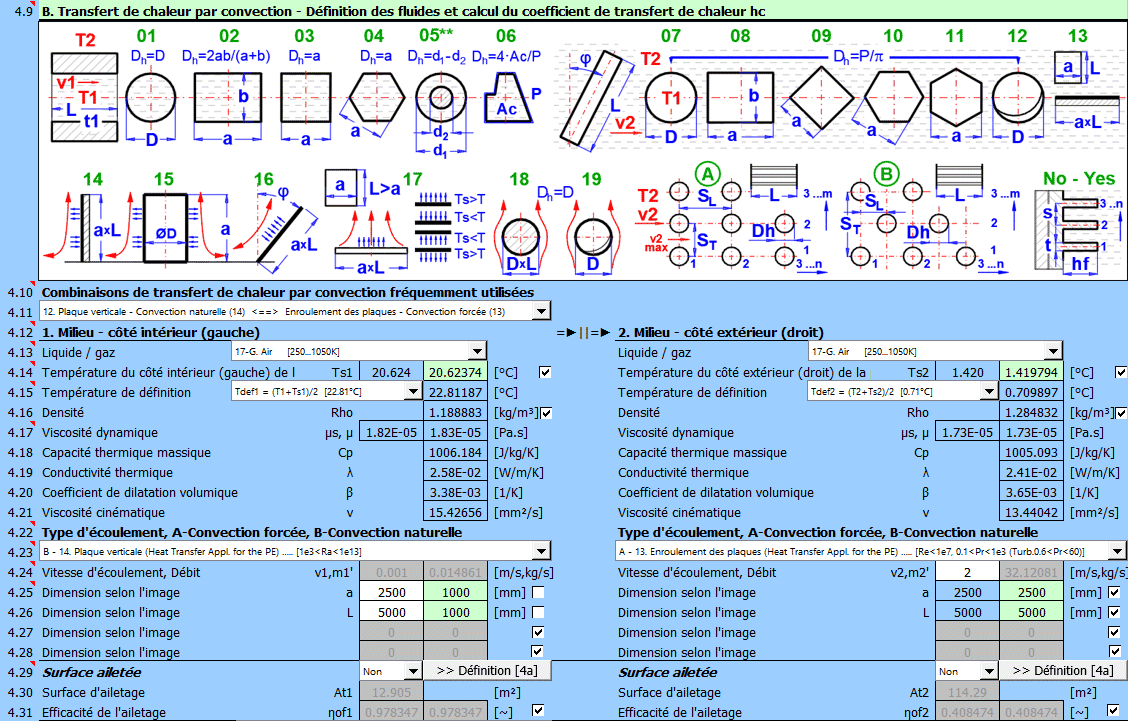Select the 15 vertical cylinder diagram
Viewport: 1128px width, 721px height.
(165, 227)
